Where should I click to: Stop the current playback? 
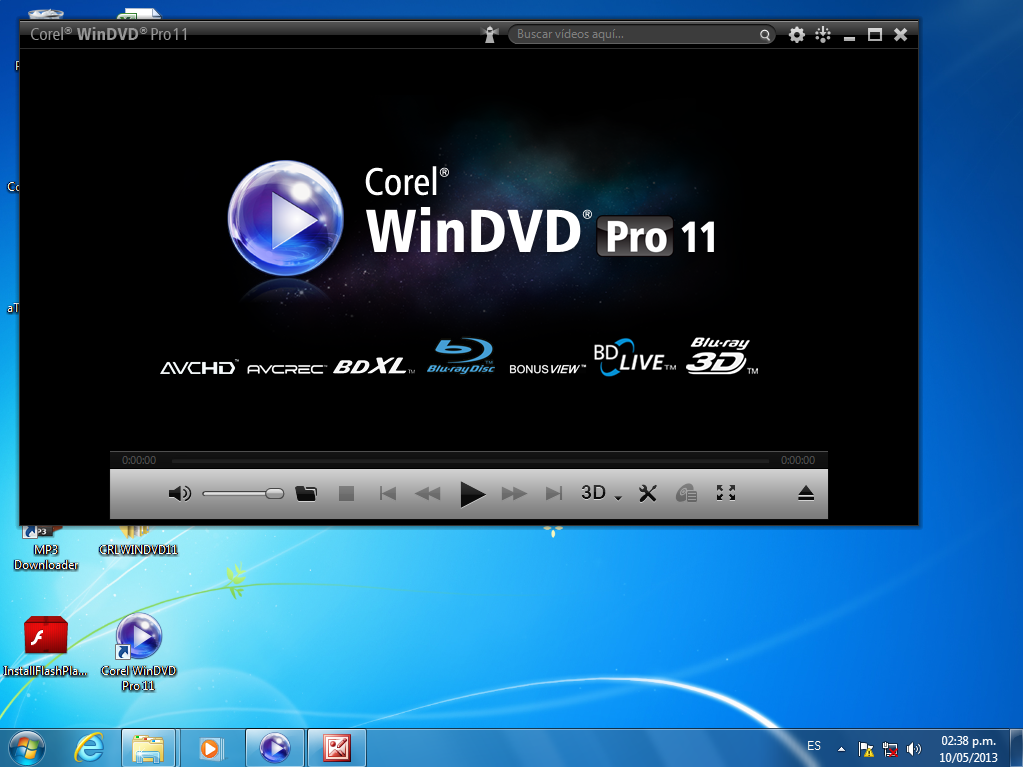[x=347, y=493]
